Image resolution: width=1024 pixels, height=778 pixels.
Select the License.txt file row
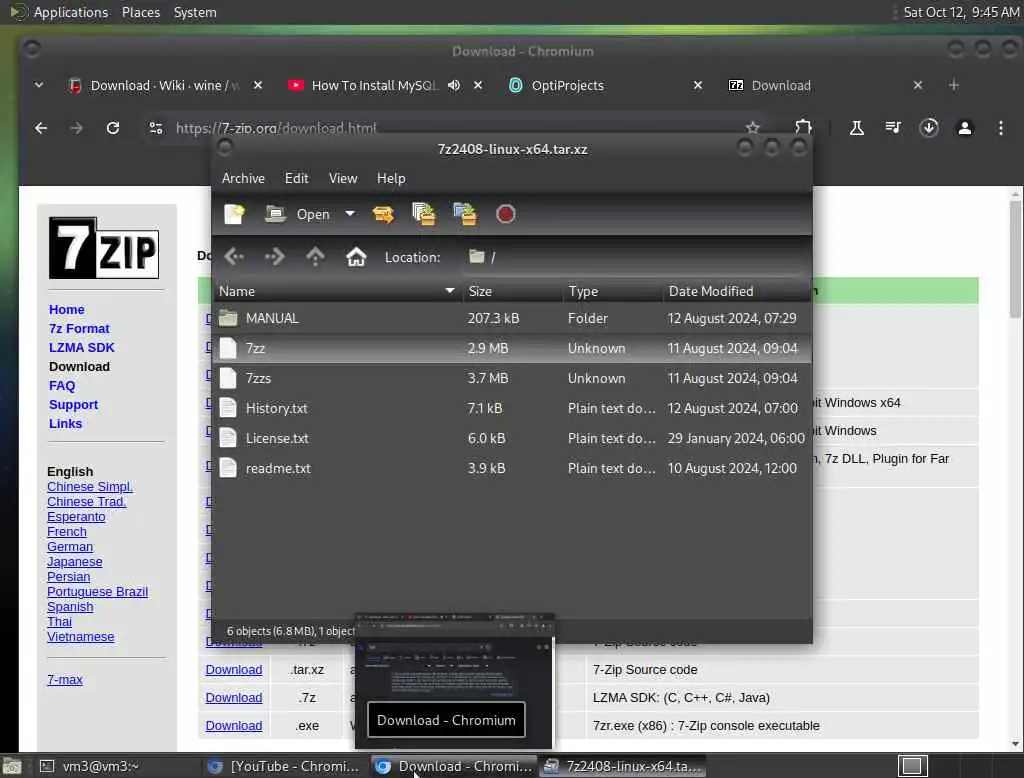tap(512, 438)
